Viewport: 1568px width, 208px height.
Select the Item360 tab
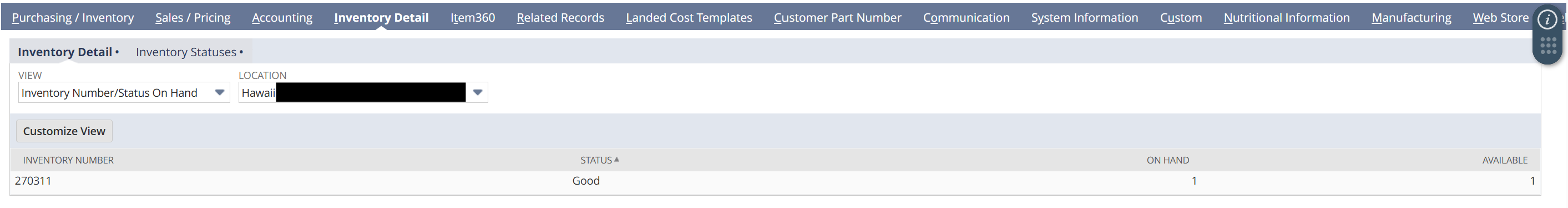tap(473, 18)
